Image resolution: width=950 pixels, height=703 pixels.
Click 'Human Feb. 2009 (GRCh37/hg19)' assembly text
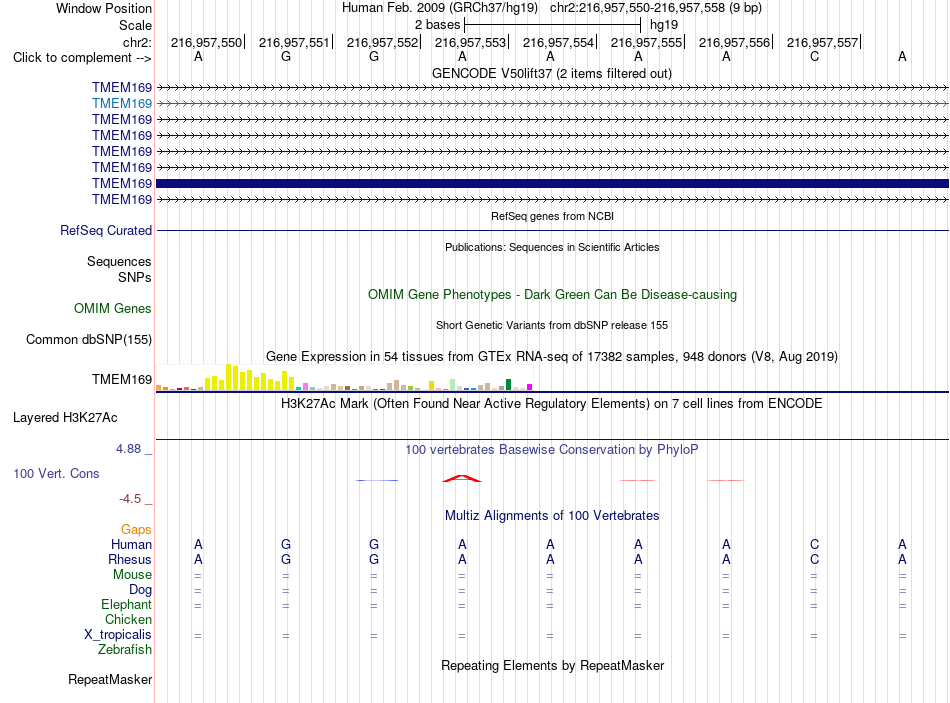pyautogui.click(x=440, y=8)
